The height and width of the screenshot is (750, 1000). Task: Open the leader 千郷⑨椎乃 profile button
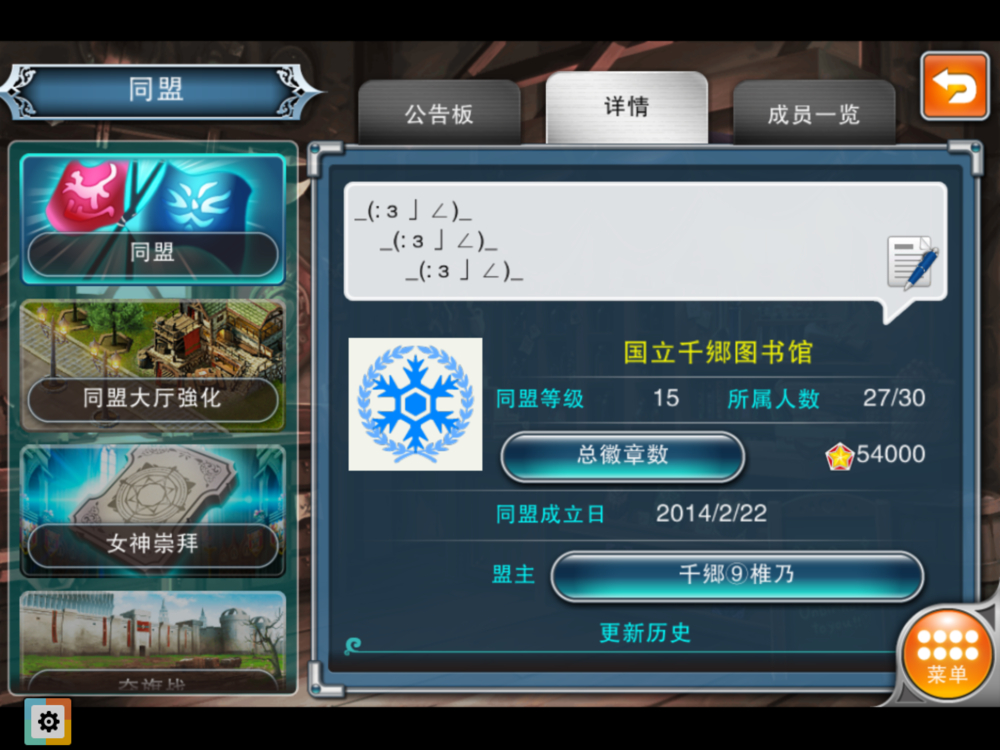pos(737,575)
